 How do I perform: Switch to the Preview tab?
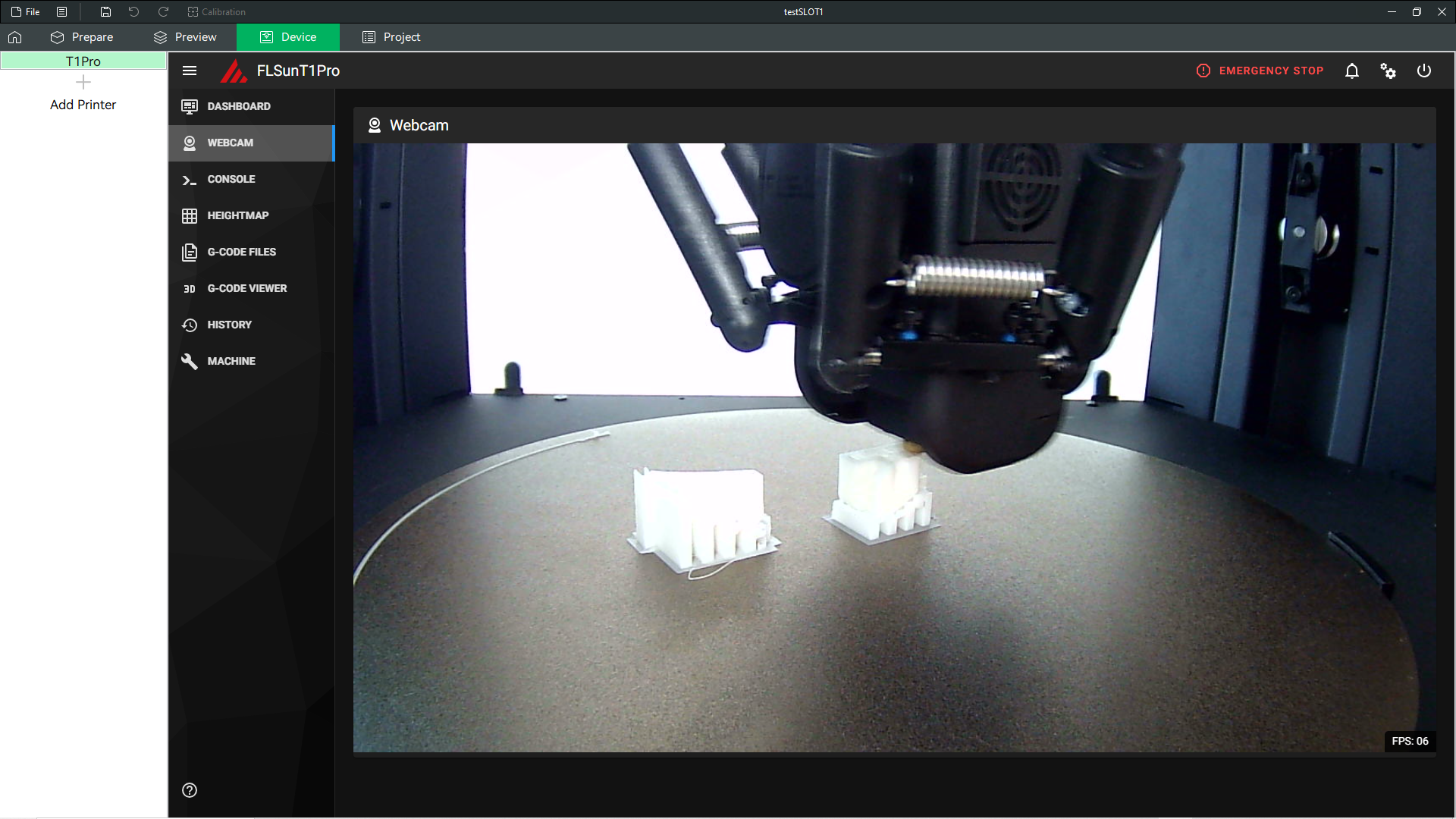pos(185,37)
